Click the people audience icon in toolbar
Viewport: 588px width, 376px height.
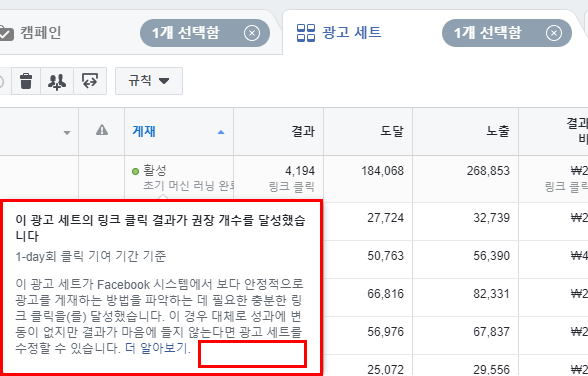(57, 81)
